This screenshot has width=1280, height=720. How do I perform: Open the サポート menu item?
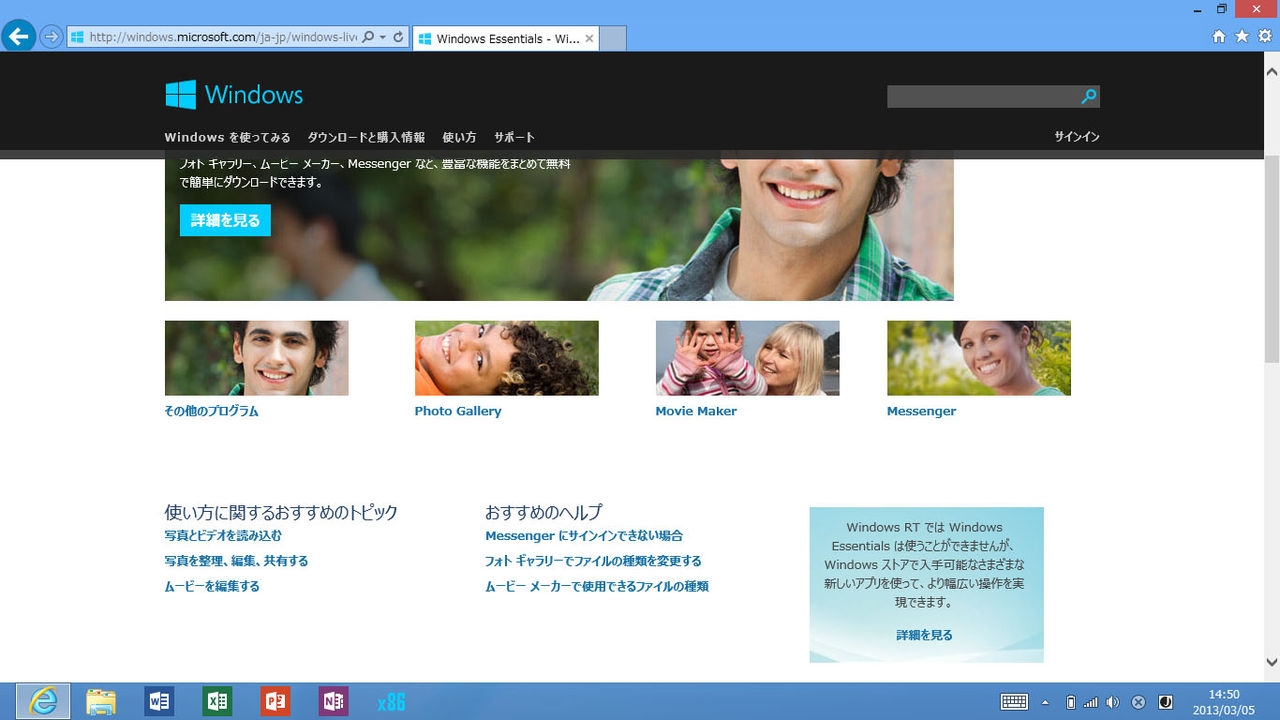pyautogui.click(x=514, y=137)
